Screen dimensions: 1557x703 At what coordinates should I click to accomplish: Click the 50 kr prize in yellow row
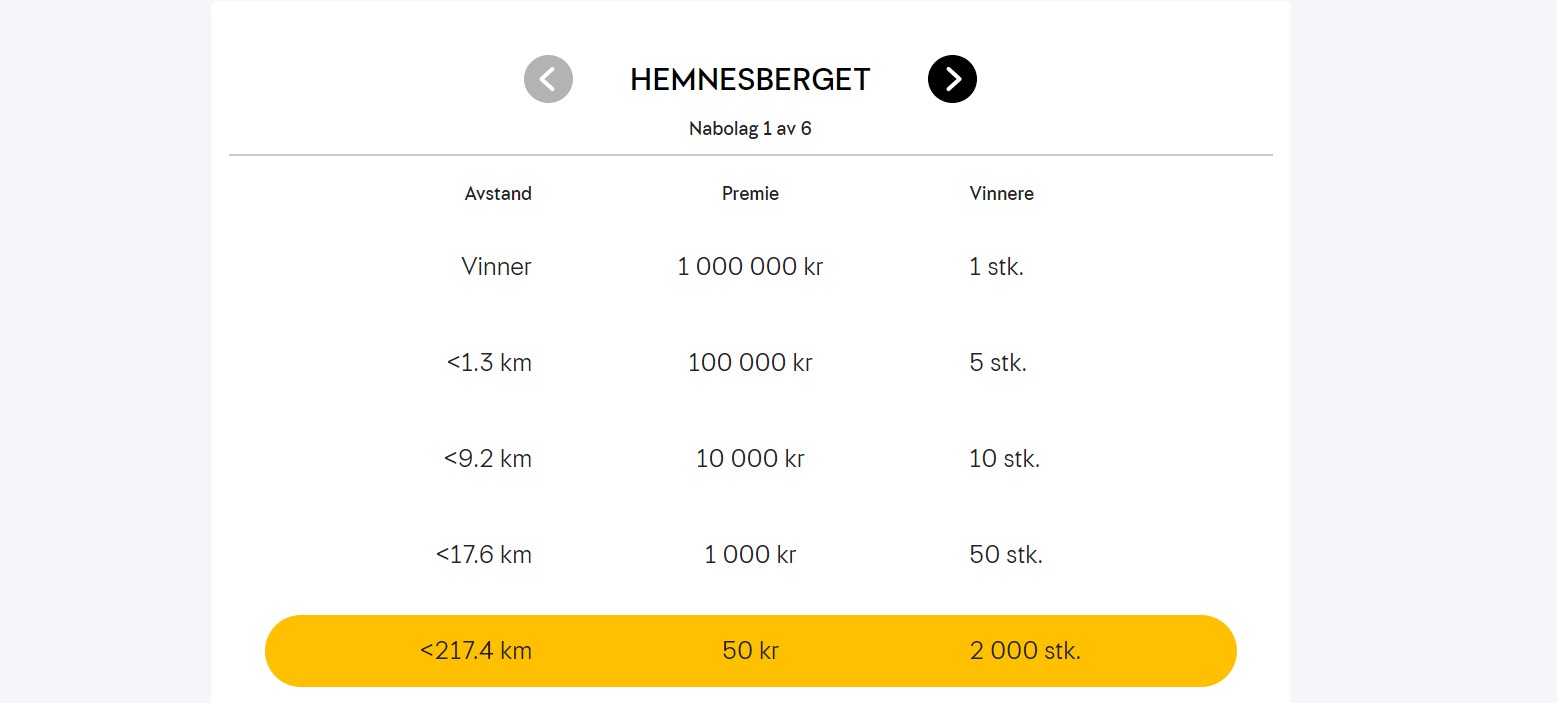tap(750, 651)
